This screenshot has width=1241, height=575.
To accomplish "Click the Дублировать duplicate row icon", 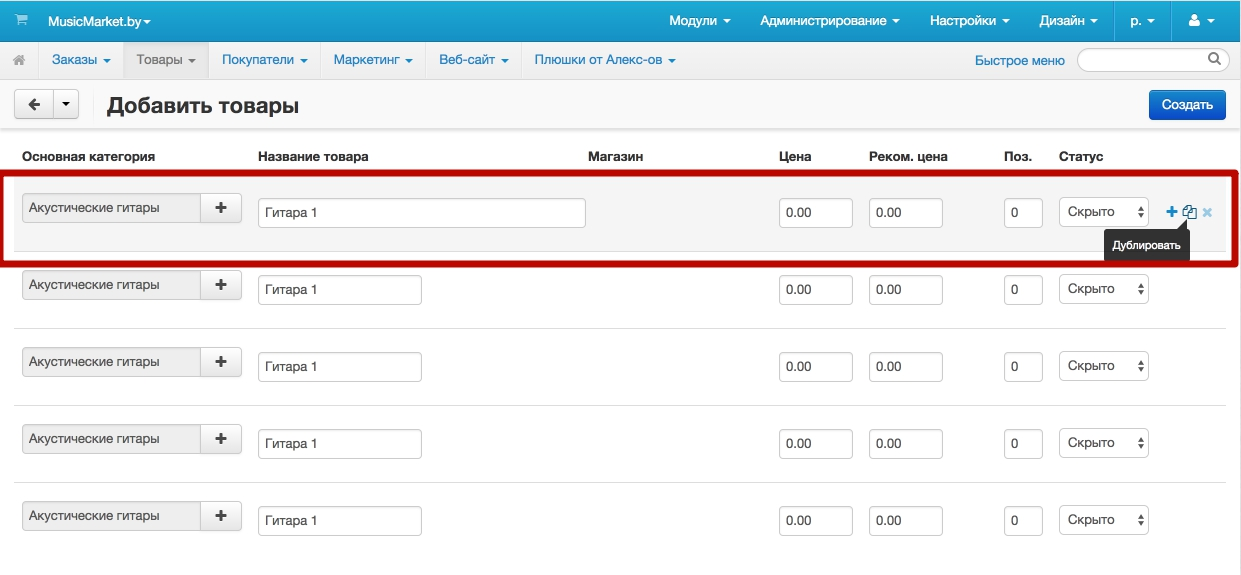I will (x=1190, y=212).
